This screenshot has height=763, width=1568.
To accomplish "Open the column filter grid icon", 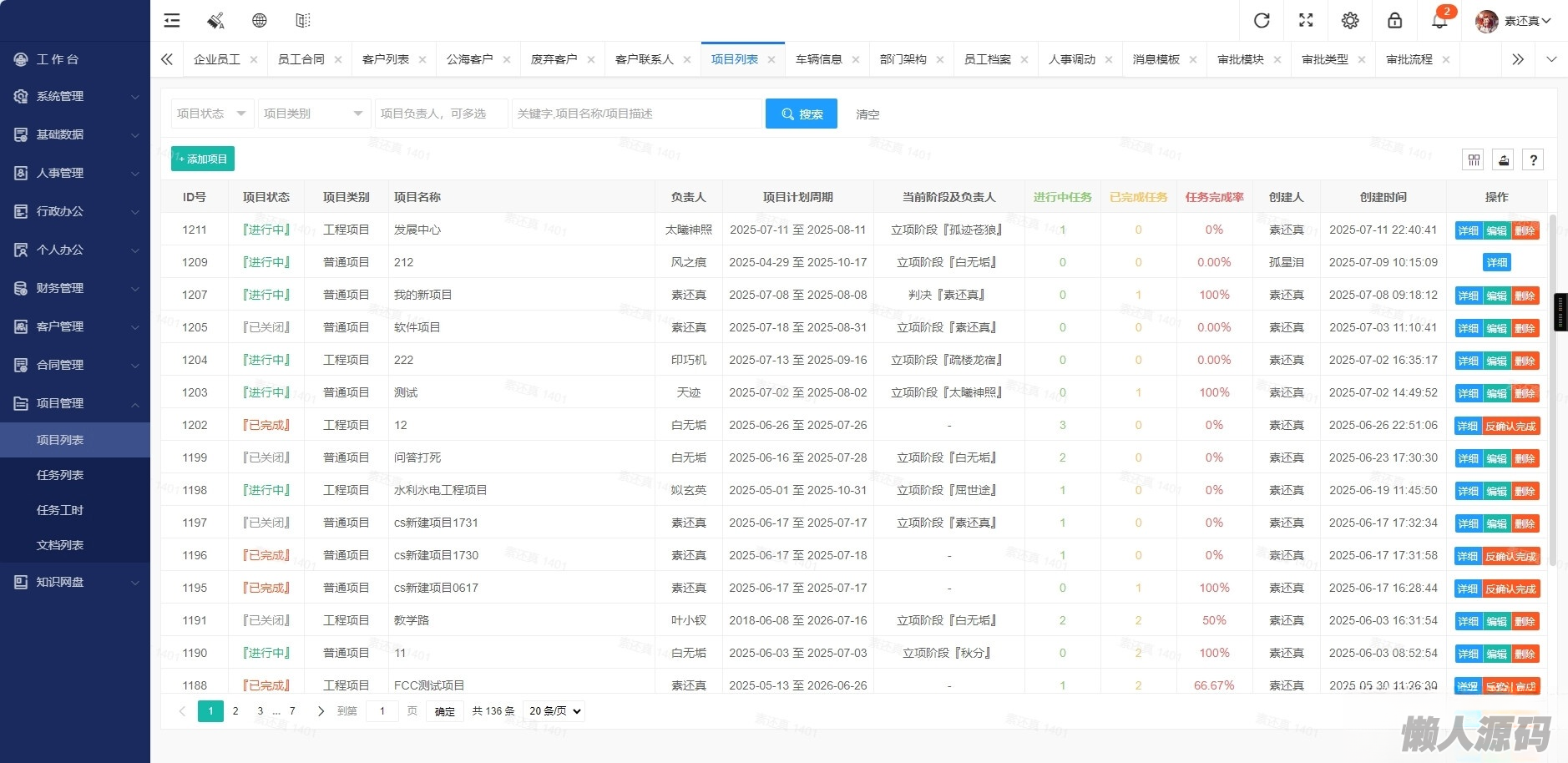I will tap(1474, 159).
